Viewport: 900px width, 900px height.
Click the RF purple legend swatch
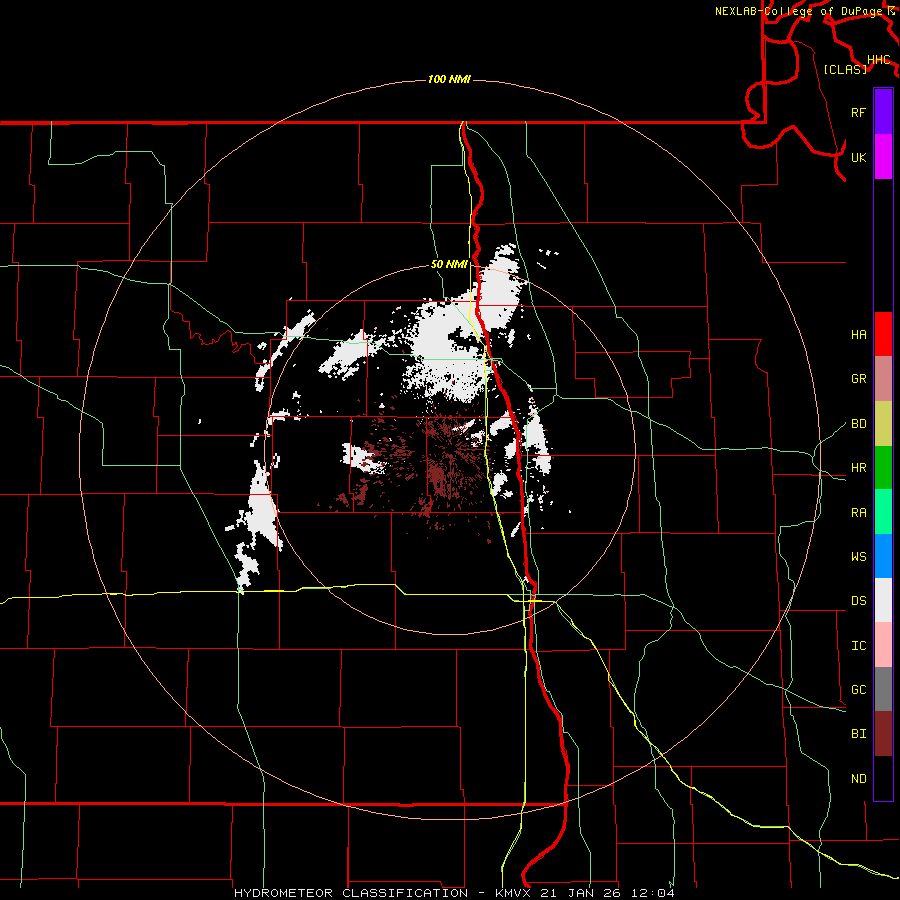tap(883, 112)
